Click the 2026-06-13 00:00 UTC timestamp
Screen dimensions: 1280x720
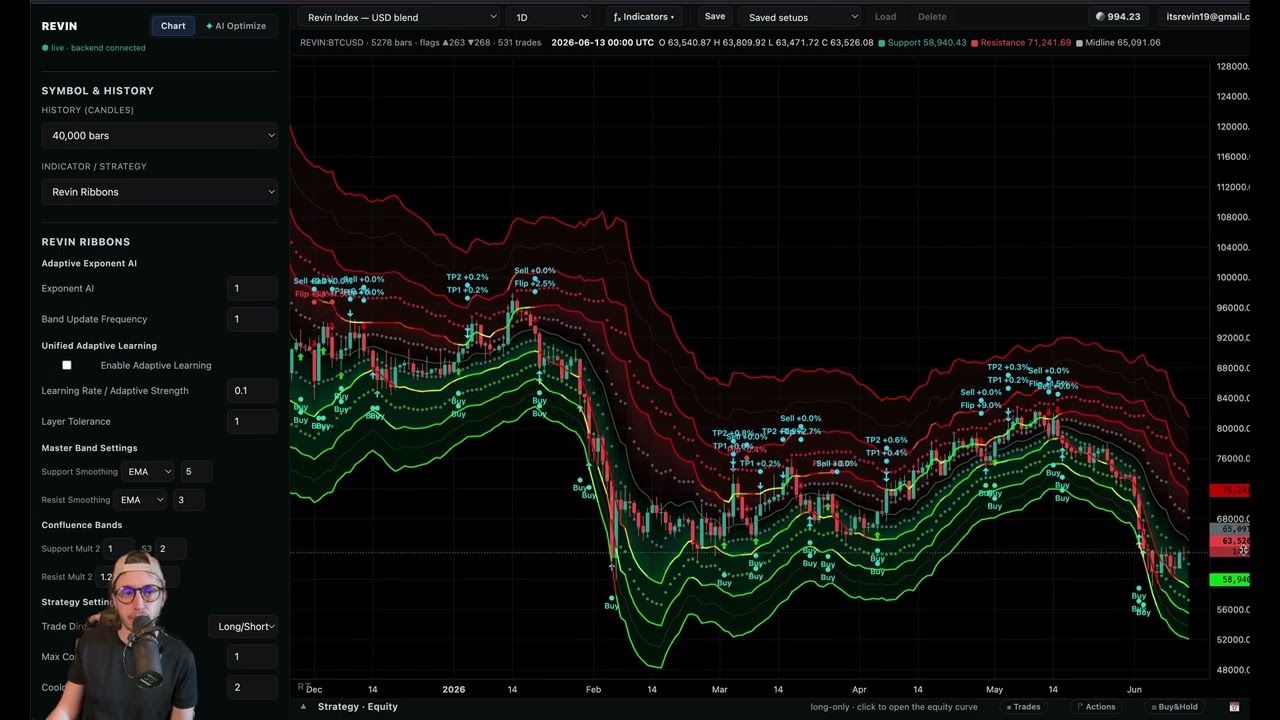[x=602, y=43]
